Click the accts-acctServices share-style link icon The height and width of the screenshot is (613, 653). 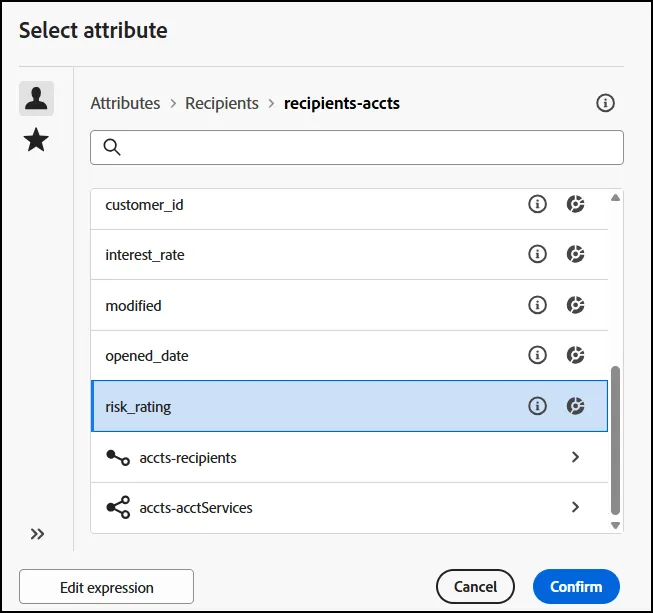pos(118,507)
